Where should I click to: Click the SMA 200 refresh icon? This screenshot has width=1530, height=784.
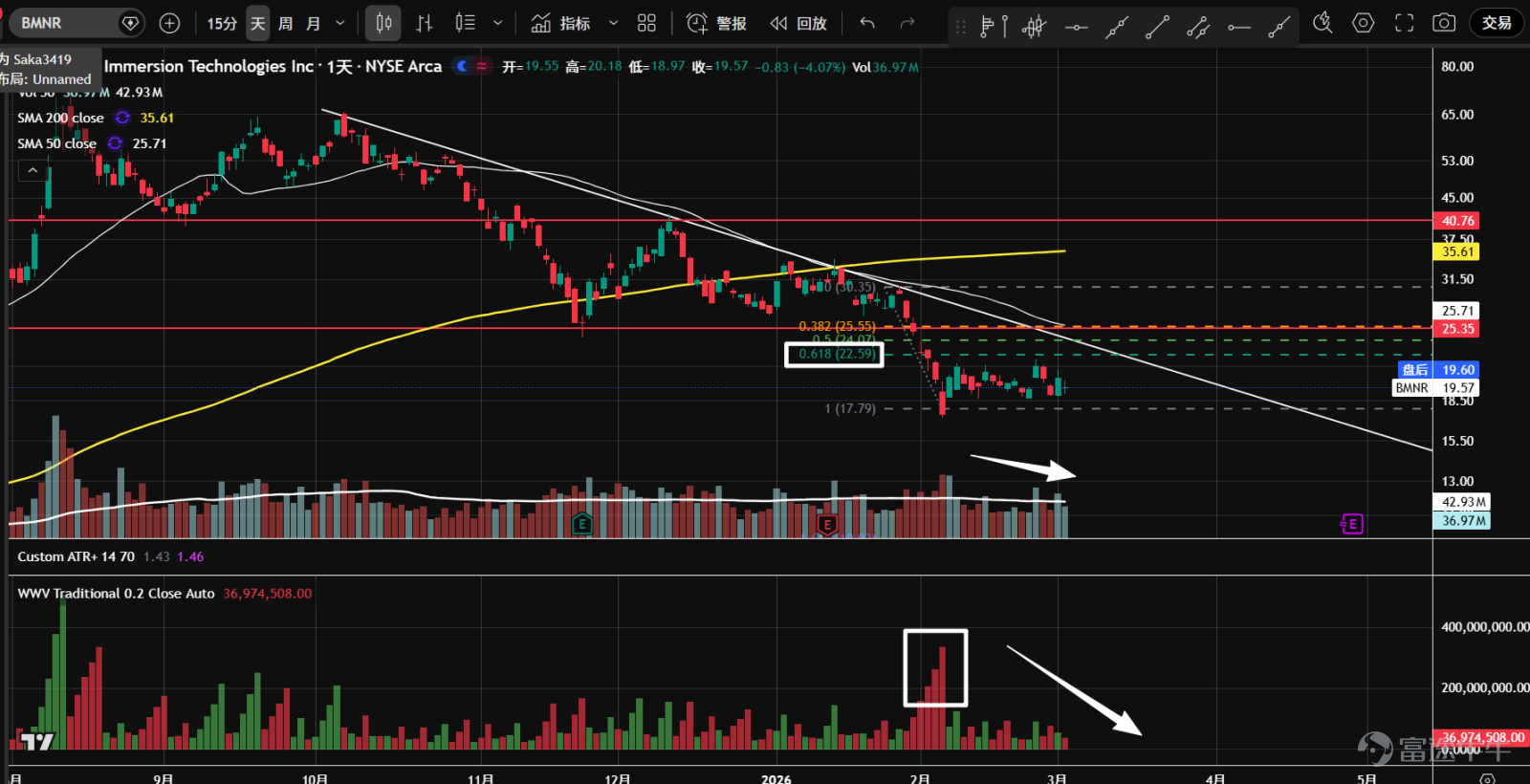[x=122, y=118]
